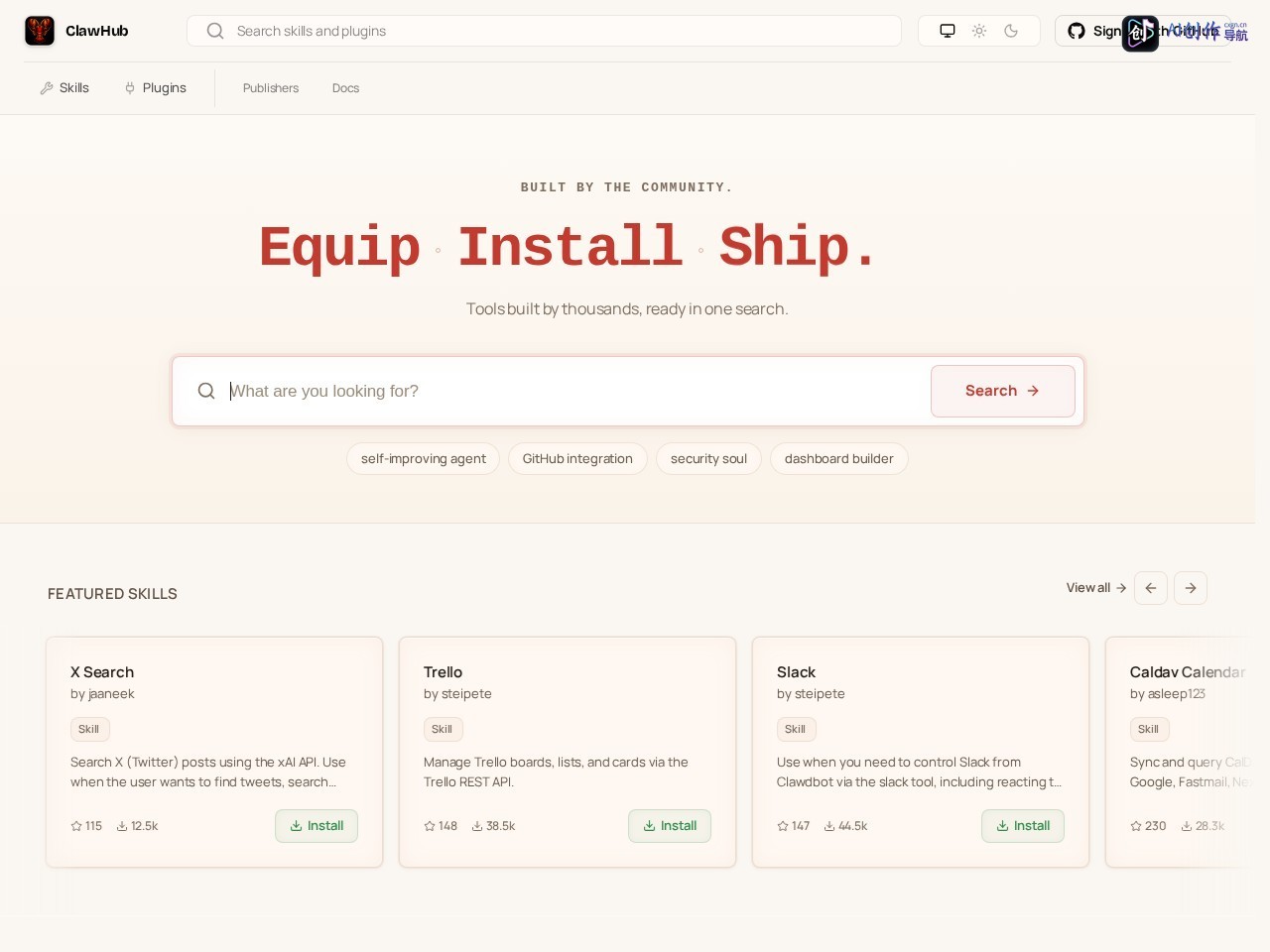Click the hero Search button
The image size is (1270, 952).
point(1003,391)
